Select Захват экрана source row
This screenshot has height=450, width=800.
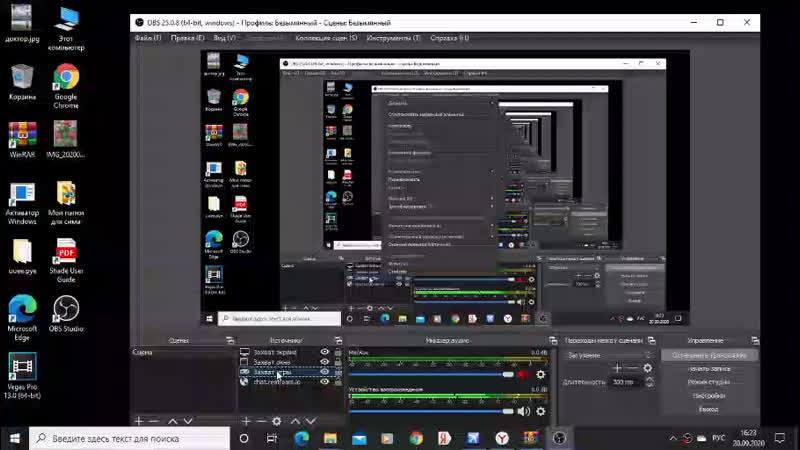[291, 352]
